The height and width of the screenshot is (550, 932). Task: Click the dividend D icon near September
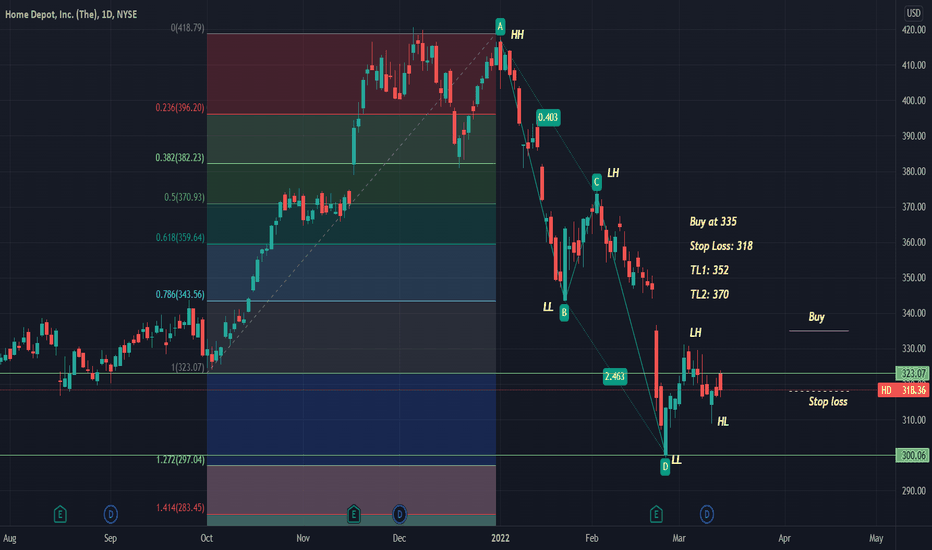111,514
